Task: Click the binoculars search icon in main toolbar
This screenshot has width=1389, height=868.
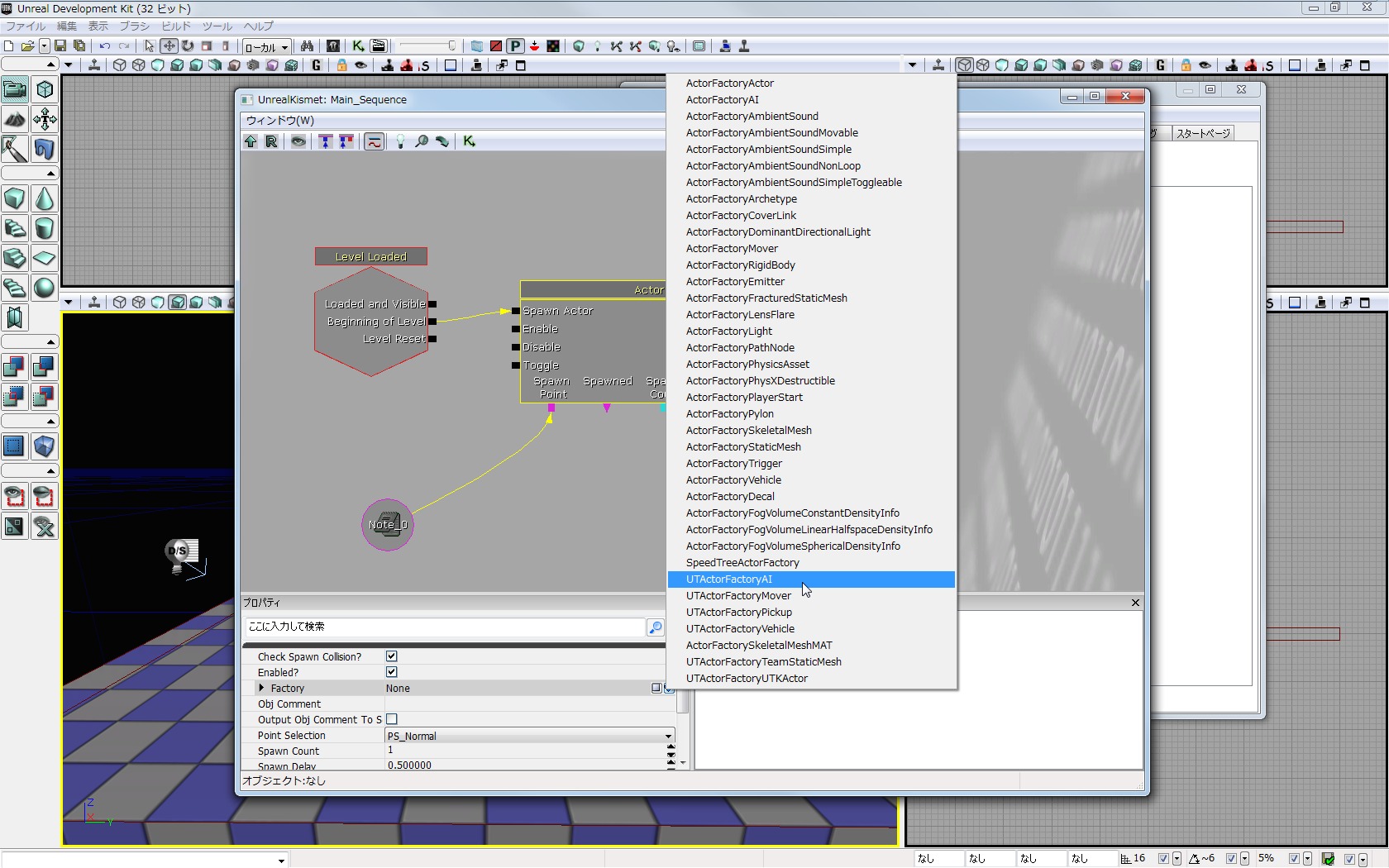Action: 307,46
